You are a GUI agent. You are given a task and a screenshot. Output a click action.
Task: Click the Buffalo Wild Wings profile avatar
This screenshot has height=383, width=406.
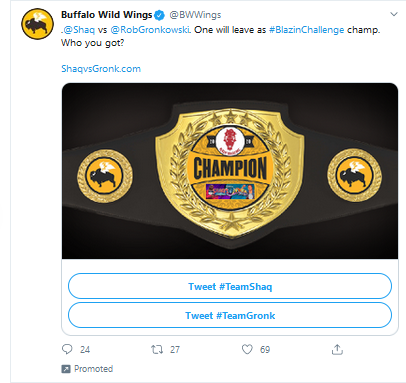pyautogui.click(x=37, y=24)
